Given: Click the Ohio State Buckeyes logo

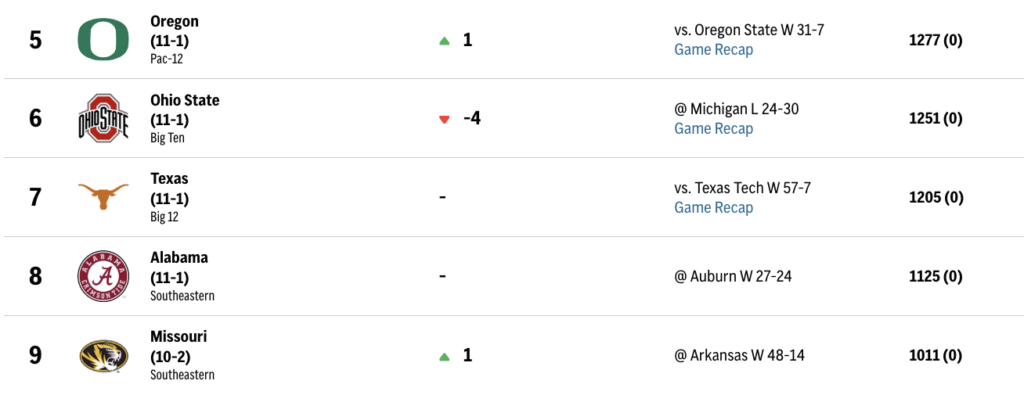Looking at the screenshot, I should pyautogui.click(x=104, y=118).
